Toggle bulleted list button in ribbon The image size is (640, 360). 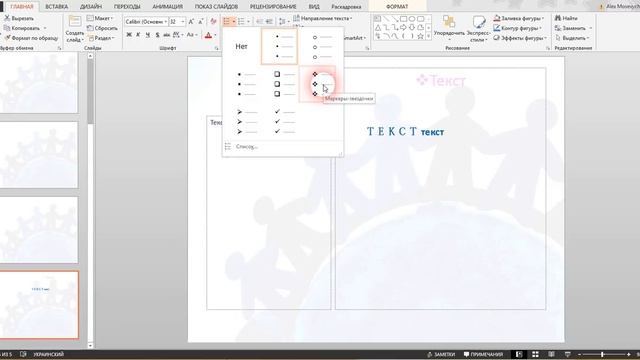coord(227,21)
